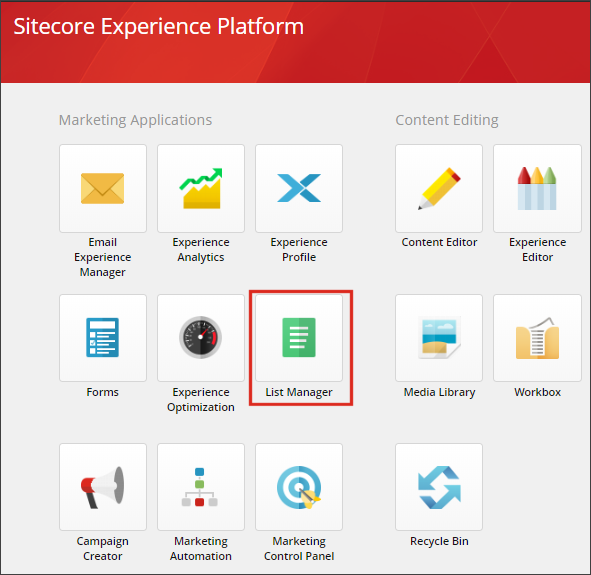Viewport: 591px width, 575px height.
Task: Open Campaign Creator megaphone icon
Action: pos(103,487)
